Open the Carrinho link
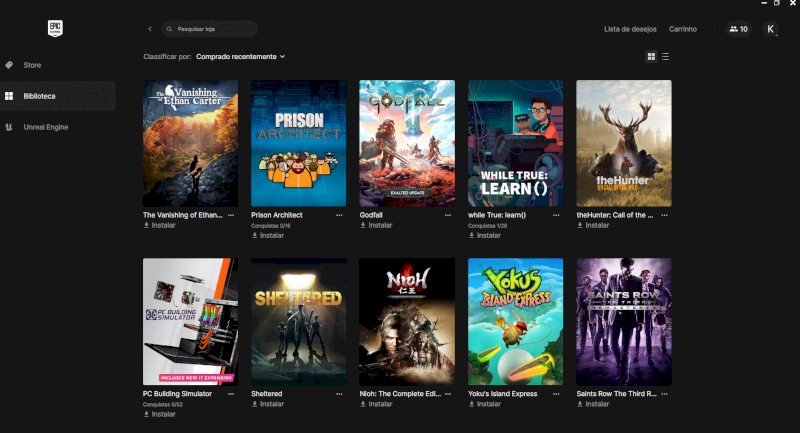The height and width of the screenshot is (433, 800). 683,29
